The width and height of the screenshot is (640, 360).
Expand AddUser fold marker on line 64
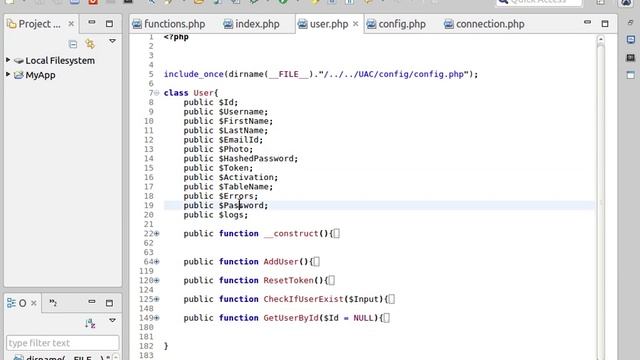tap(157, 262)
